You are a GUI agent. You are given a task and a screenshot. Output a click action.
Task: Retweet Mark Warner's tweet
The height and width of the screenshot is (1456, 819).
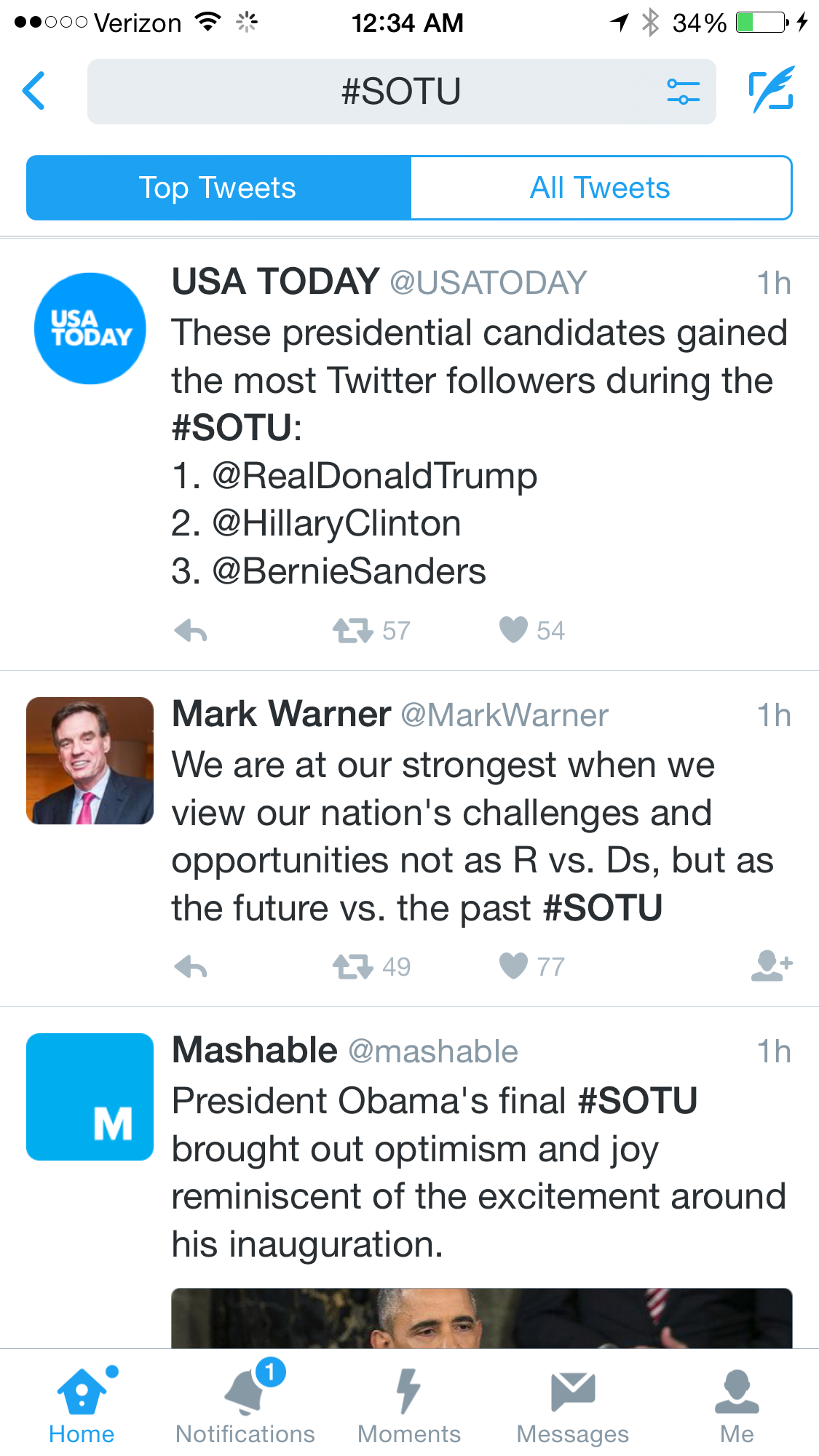pos(354,966)
